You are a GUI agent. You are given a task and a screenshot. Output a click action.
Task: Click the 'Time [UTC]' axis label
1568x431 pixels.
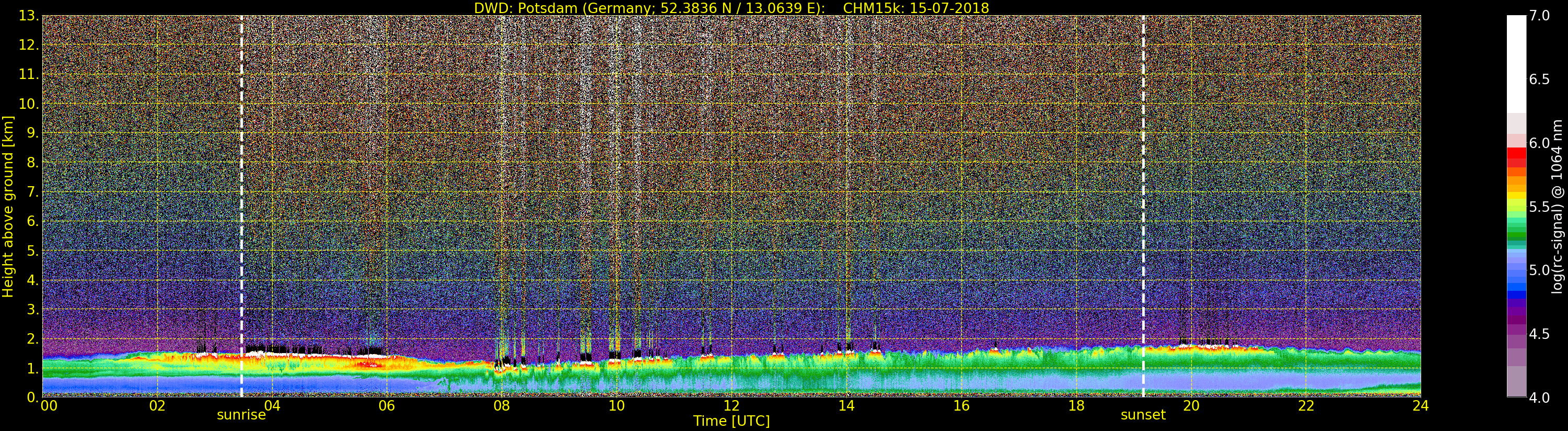(731, 421)
